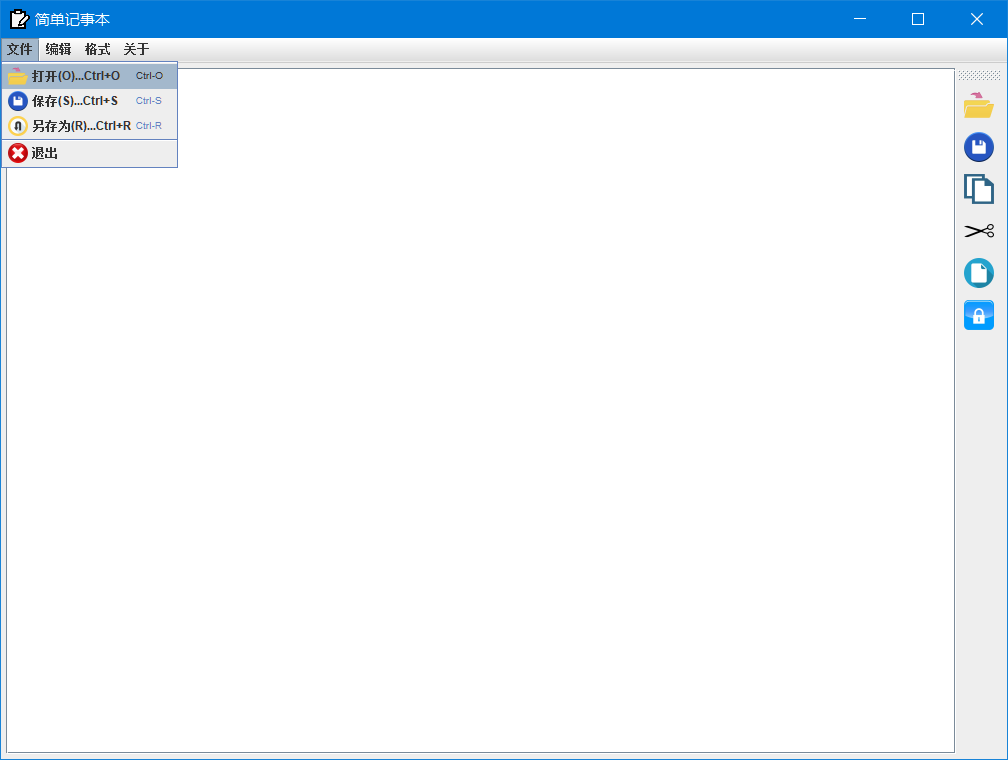Click the red 退出 exit icon

17,152
